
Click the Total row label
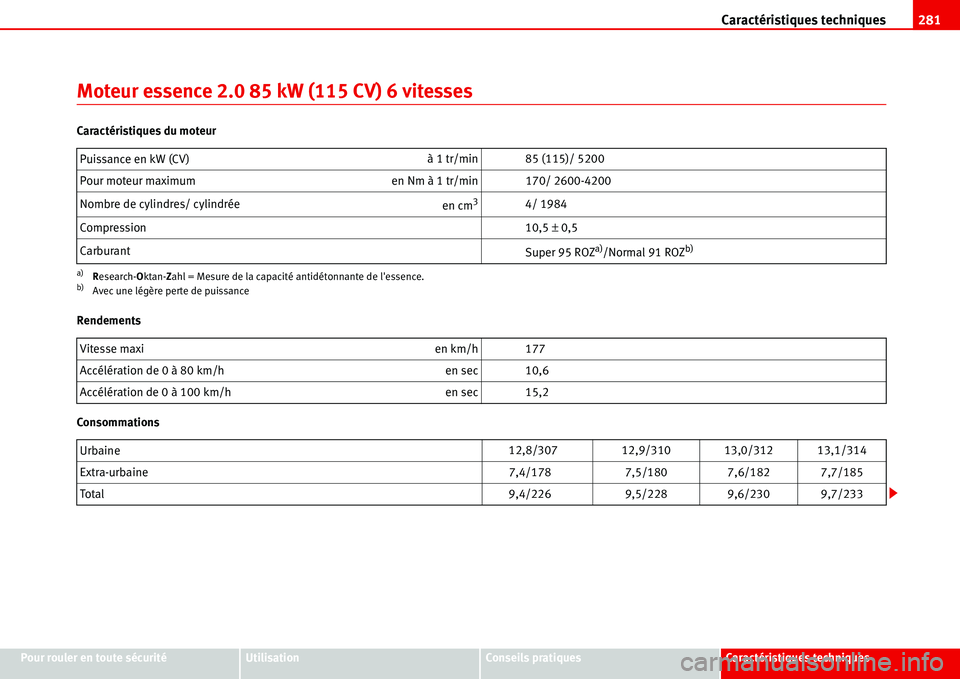pyautogui.click(x=92, y=494)
